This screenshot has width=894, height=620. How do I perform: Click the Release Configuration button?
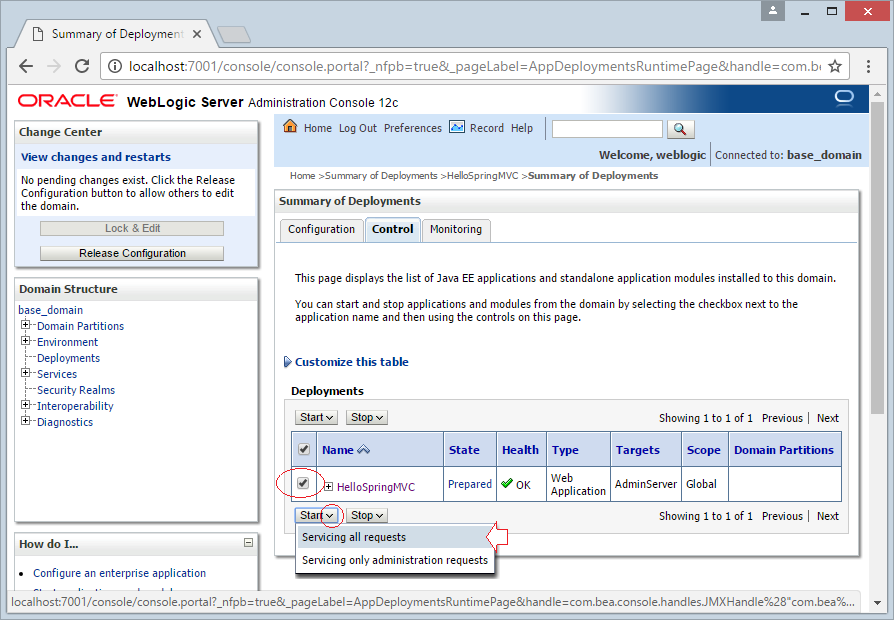click(x=132, y=253)
